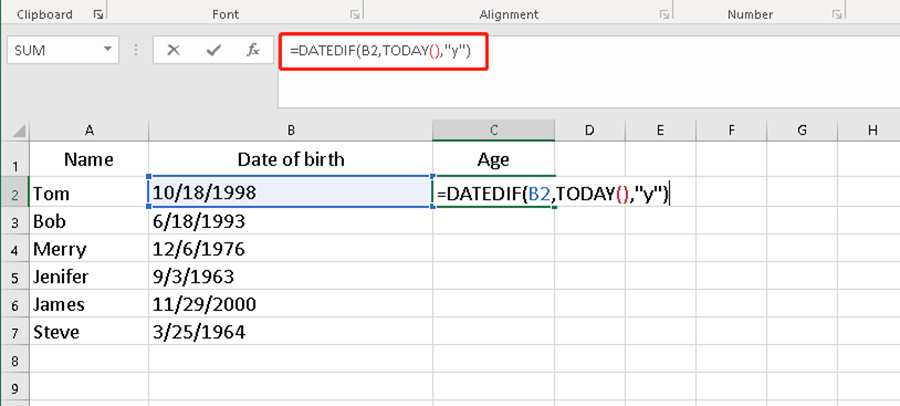Open Insert Function fx dialog
The width and height of the screenshot is (900, 406).
click(253, 50)
